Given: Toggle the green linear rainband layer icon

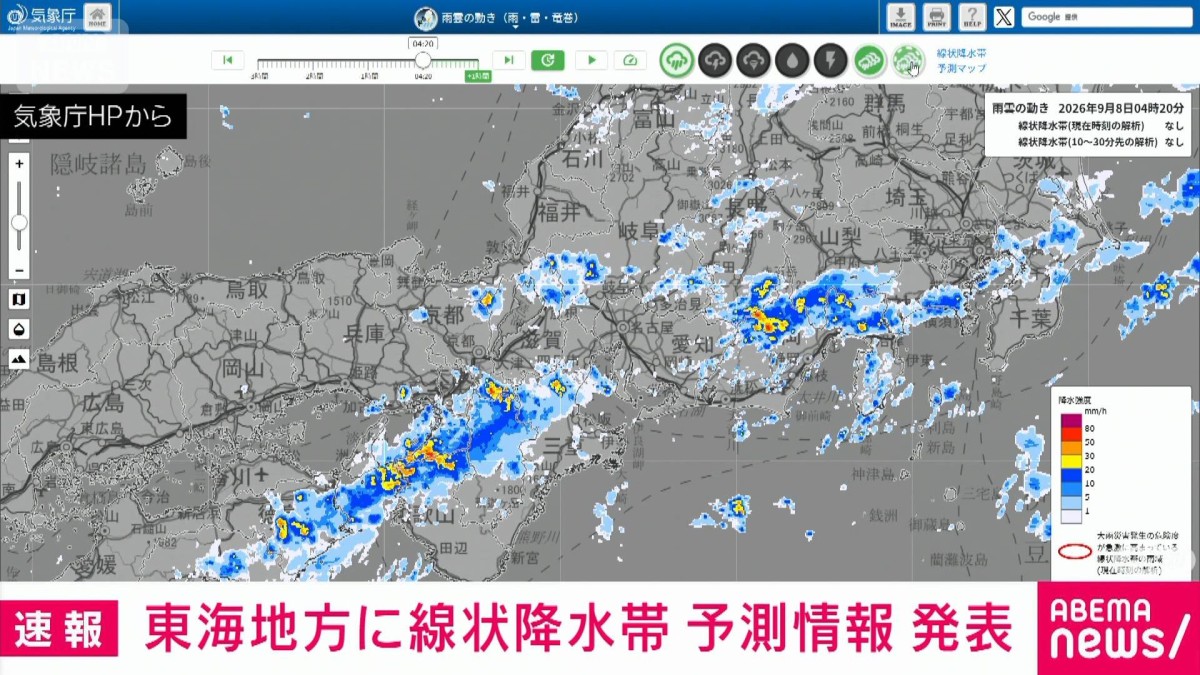Looking at the screenshot, I should click(869, 61).
